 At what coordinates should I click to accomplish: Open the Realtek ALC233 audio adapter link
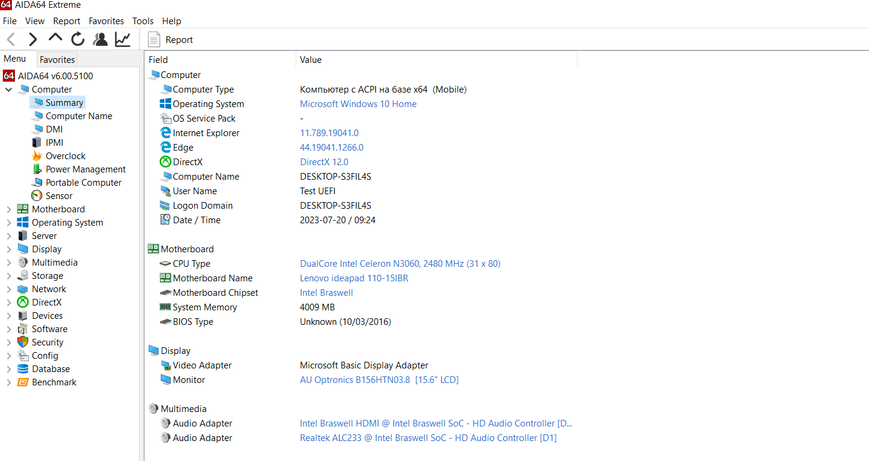pos(428,438)
